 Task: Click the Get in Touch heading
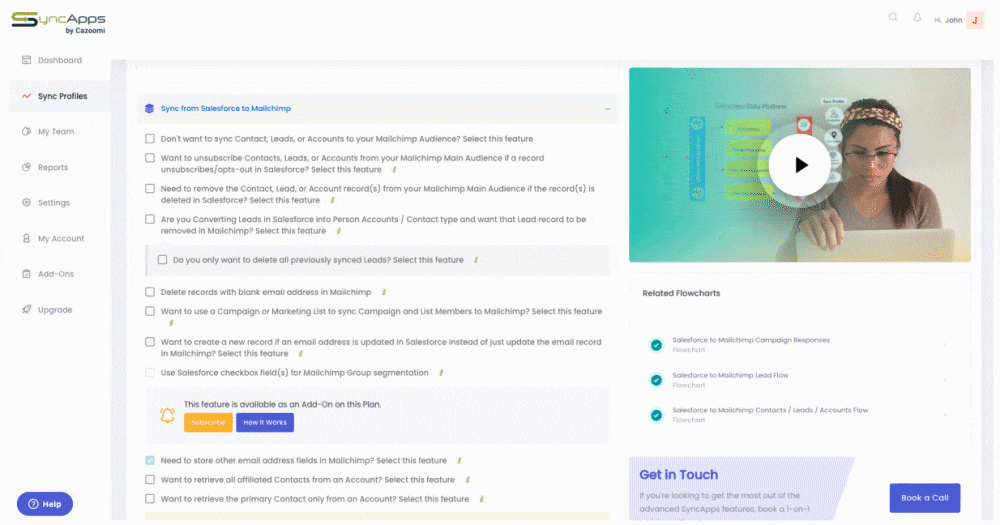pyautogui.click(x=679, y=475)
